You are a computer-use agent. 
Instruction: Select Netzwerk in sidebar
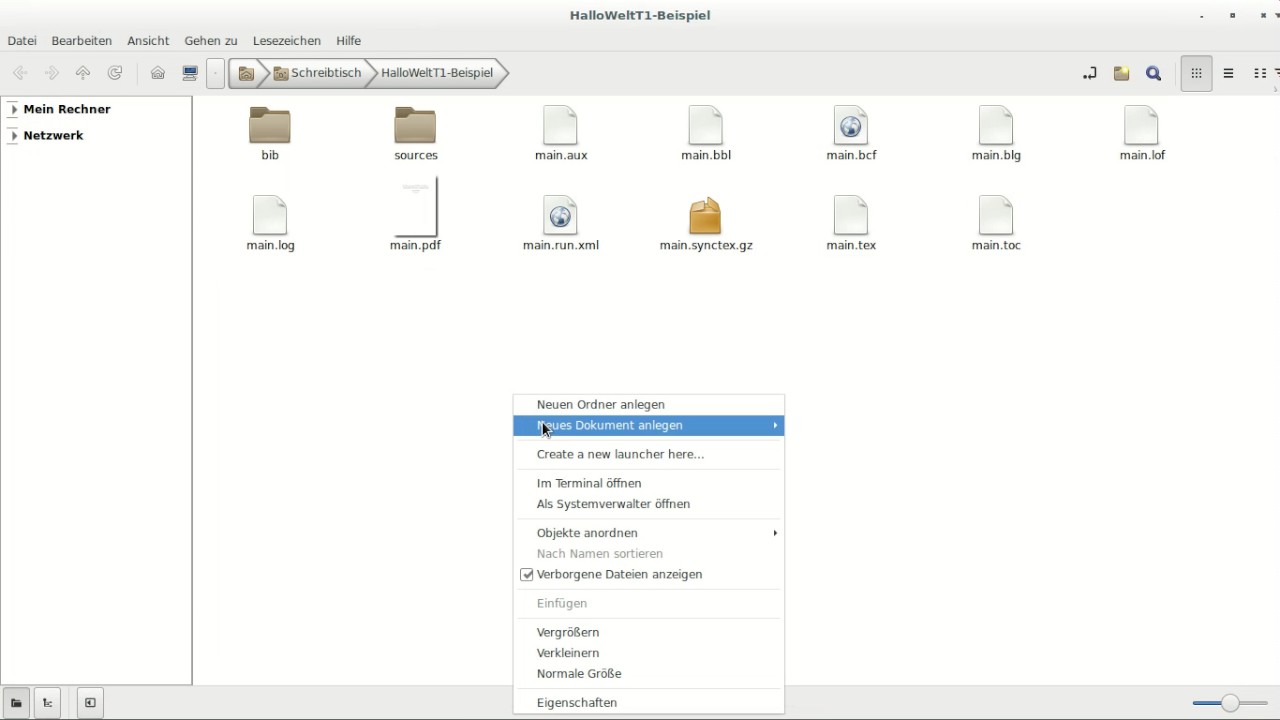coord(53,135)
